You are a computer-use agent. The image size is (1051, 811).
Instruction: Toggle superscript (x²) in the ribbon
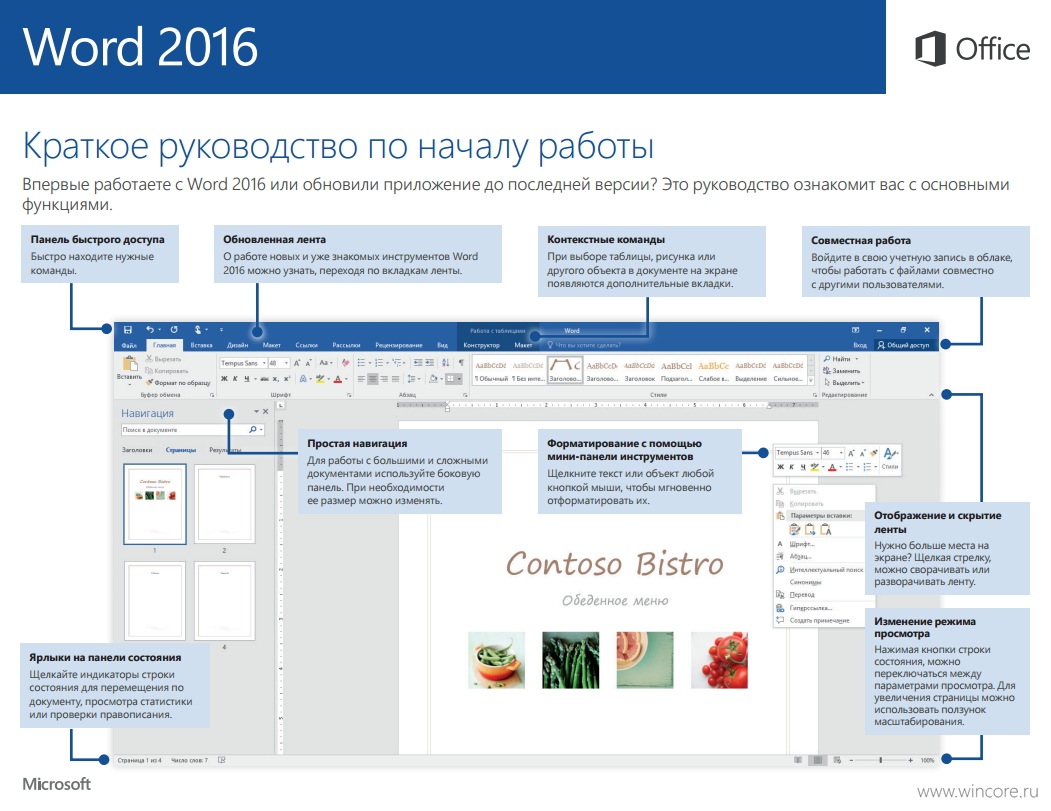(287, 379)
